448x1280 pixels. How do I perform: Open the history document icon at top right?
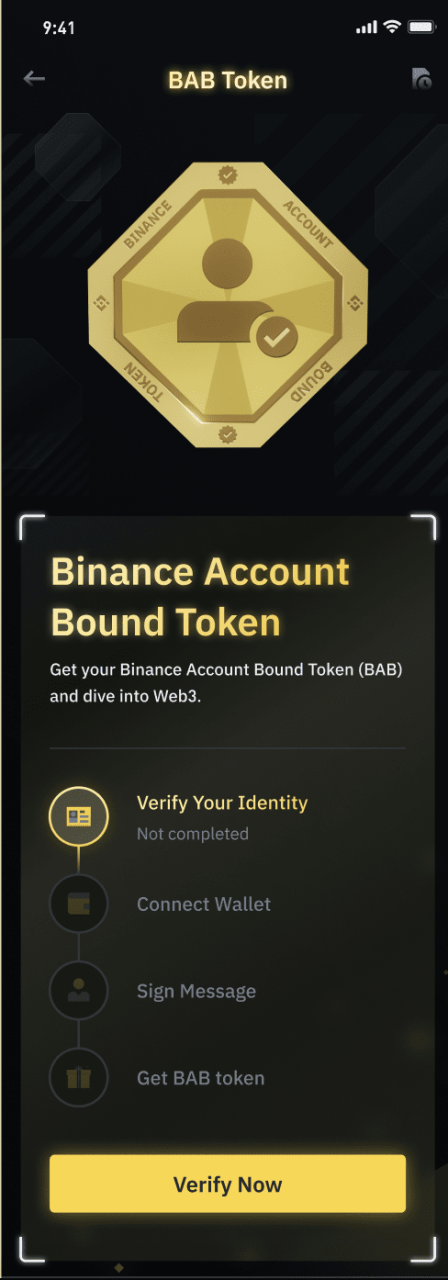coord(422,79)
